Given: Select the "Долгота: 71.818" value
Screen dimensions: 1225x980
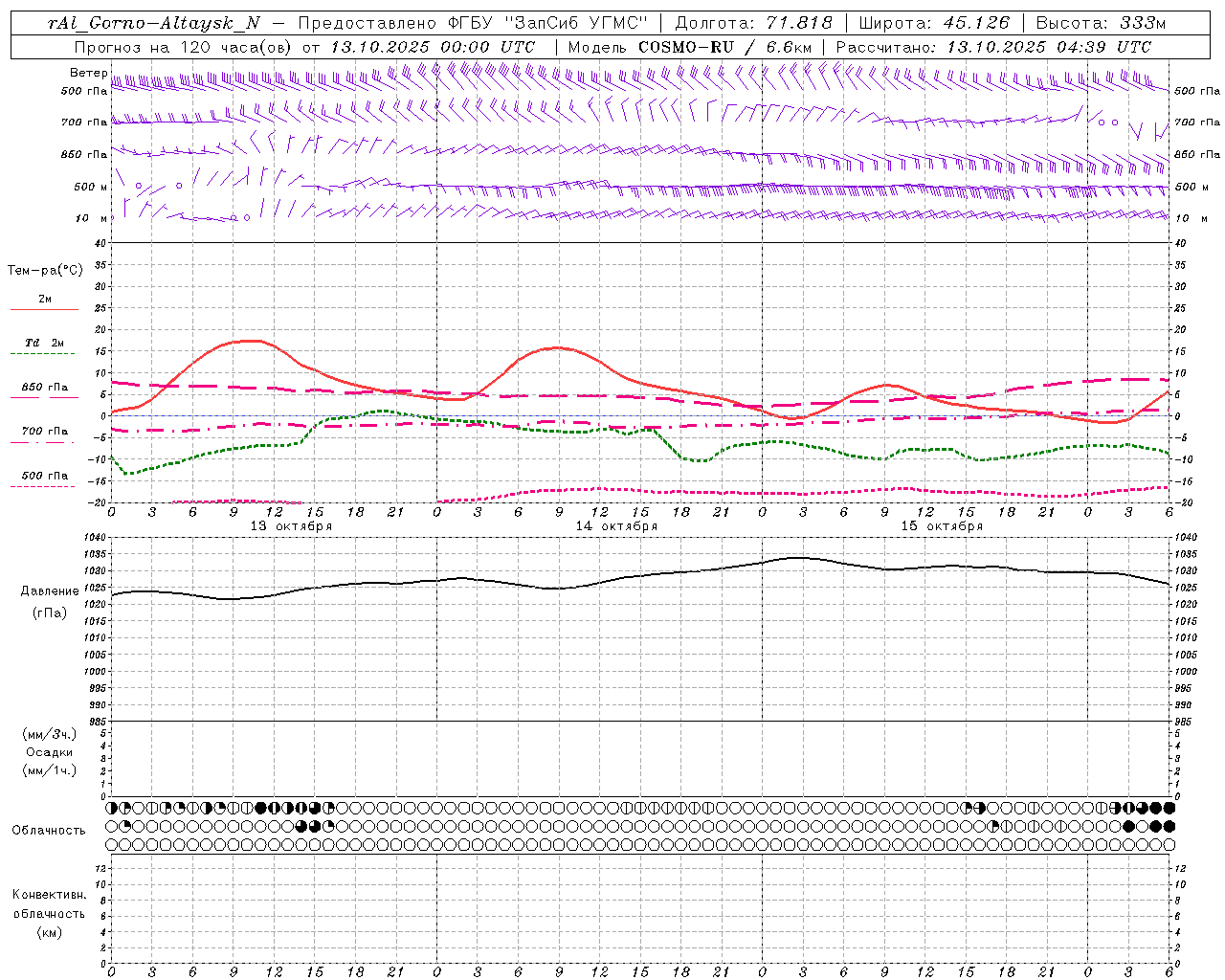Looking at the screenshot, I should pos(754,24).
